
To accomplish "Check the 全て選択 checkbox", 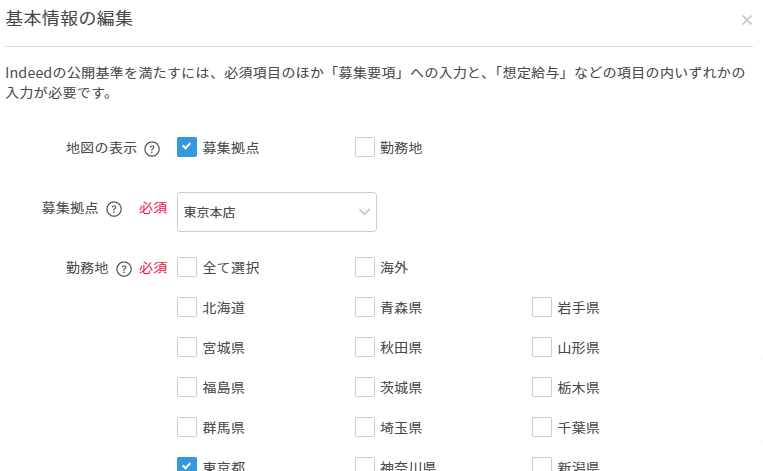I will (187, 267).
